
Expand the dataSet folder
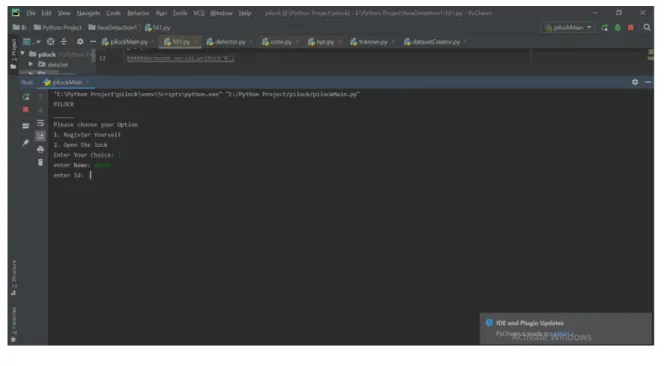click(x=30, y=64)
